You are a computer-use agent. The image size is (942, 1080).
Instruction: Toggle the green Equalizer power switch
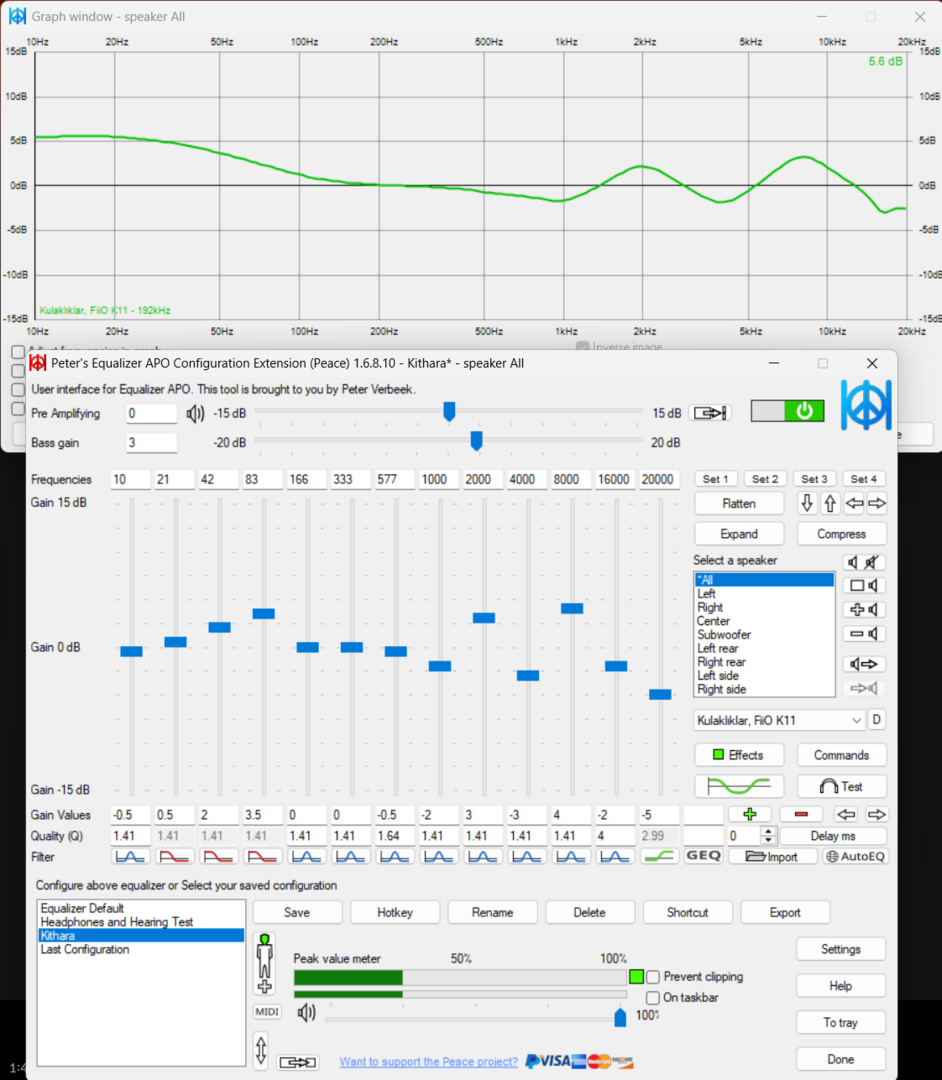[787, 411]
